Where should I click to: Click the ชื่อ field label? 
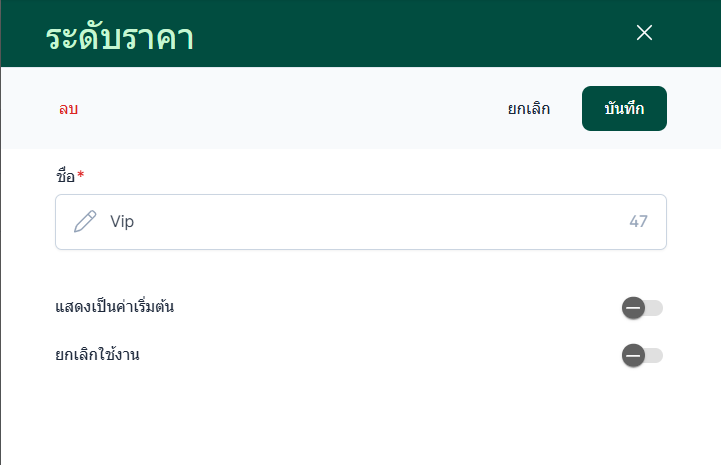click(65, 176)
